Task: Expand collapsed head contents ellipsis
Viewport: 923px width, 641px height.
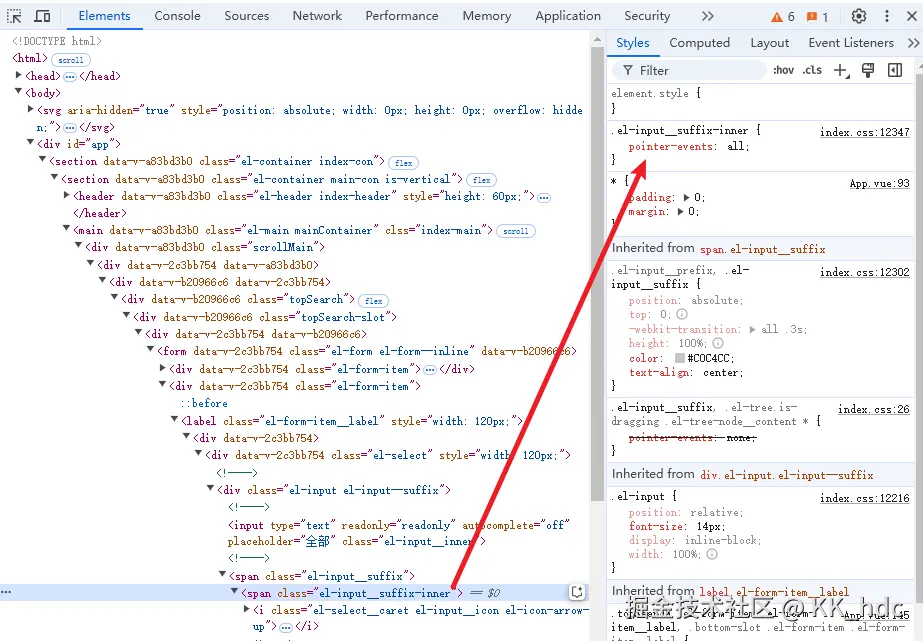Action: click(69, 77)
